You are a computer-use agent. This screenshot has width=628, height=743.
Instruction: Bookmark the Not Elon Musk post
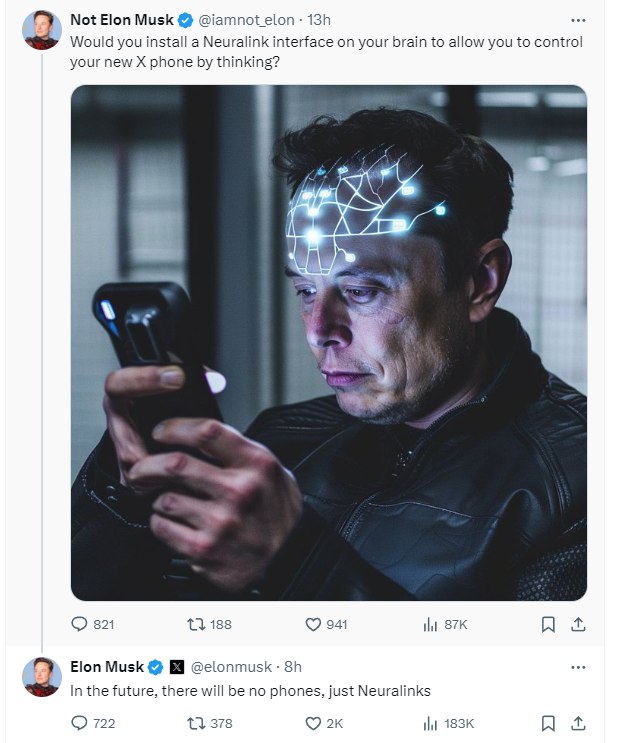548,625
